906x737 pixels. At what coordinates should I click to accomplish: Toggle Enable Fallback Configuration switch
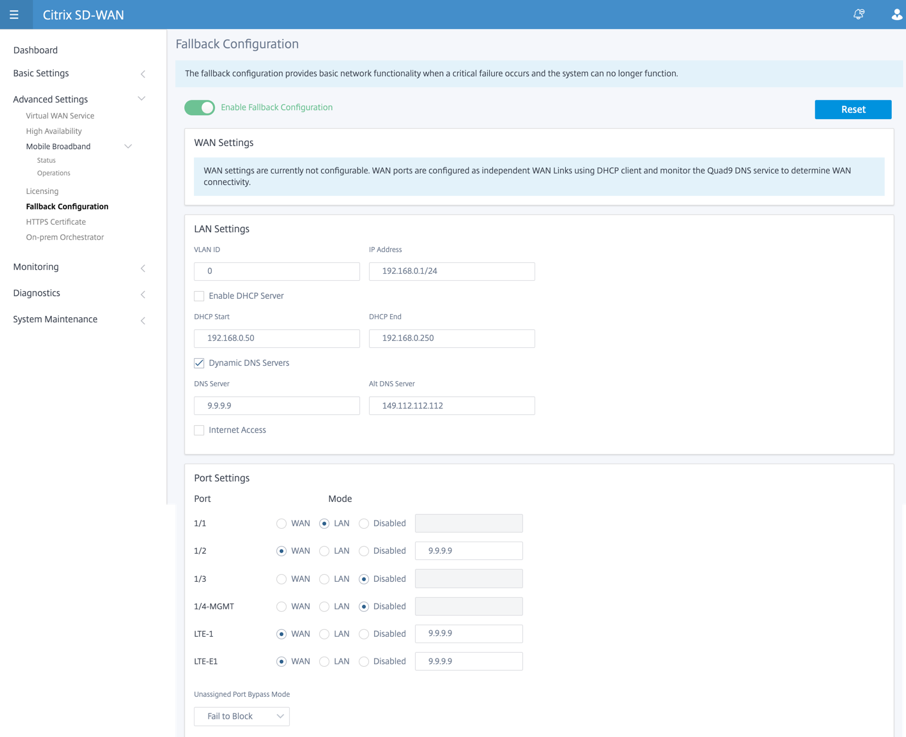[199, 107]
